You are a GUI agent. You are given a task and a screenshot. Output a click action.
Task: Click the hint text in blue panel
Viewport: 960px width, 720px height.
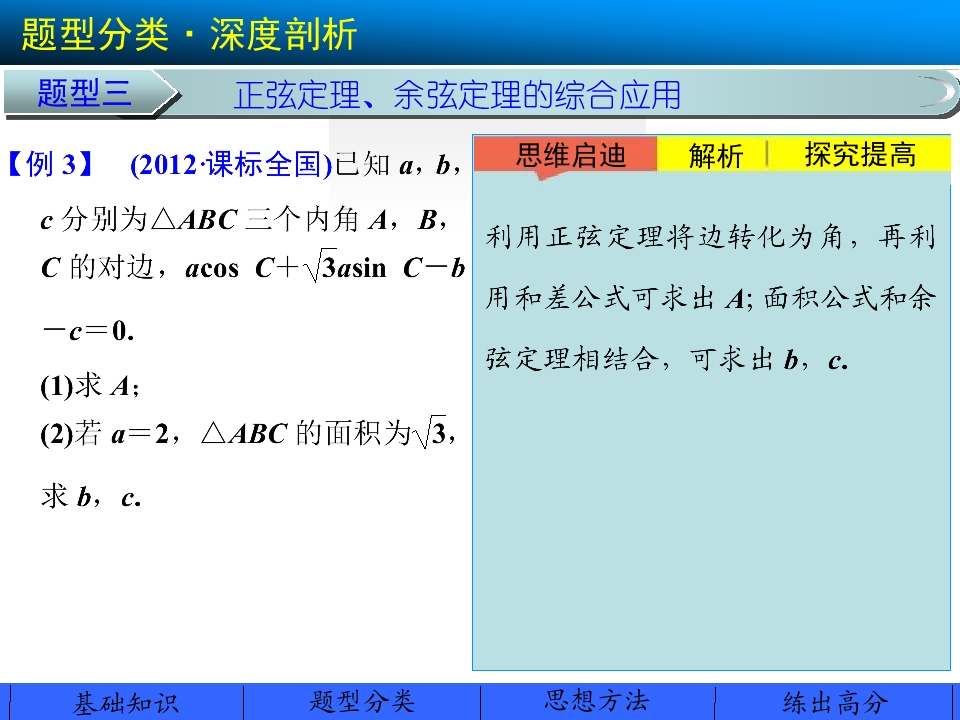click(x=710, y=298)
